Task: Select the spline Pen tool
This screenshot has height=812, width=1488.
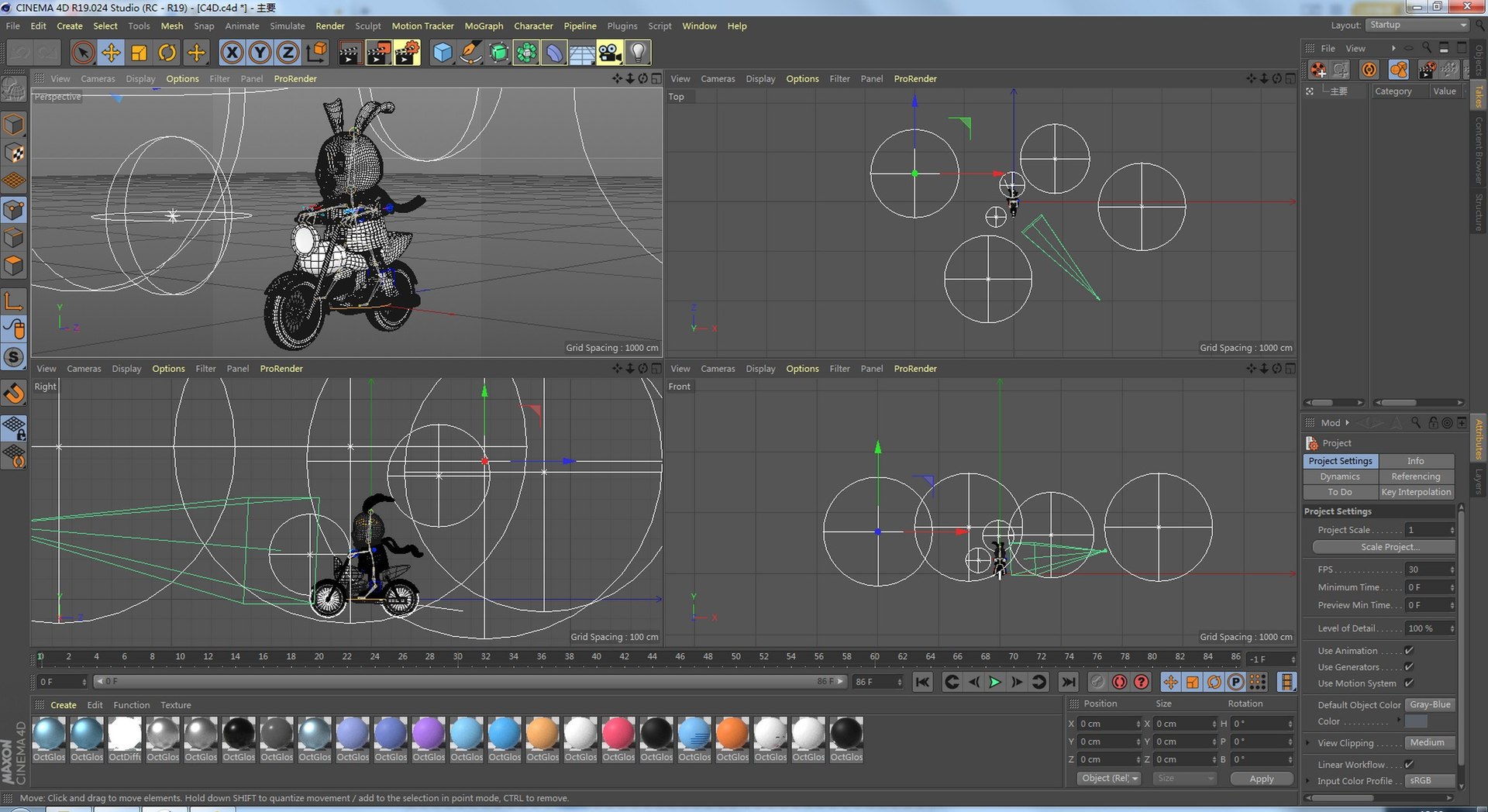Action: pyautogui.click(x=470, y=53)
